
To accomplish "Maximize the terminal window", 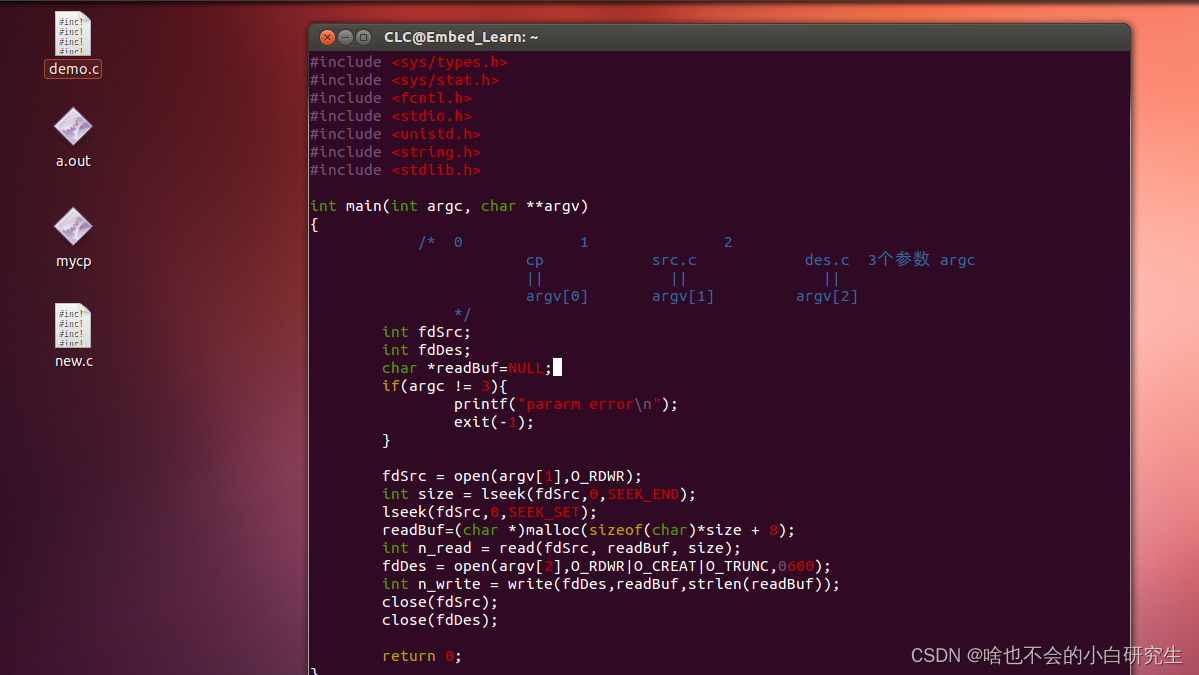I will [361, 36].
